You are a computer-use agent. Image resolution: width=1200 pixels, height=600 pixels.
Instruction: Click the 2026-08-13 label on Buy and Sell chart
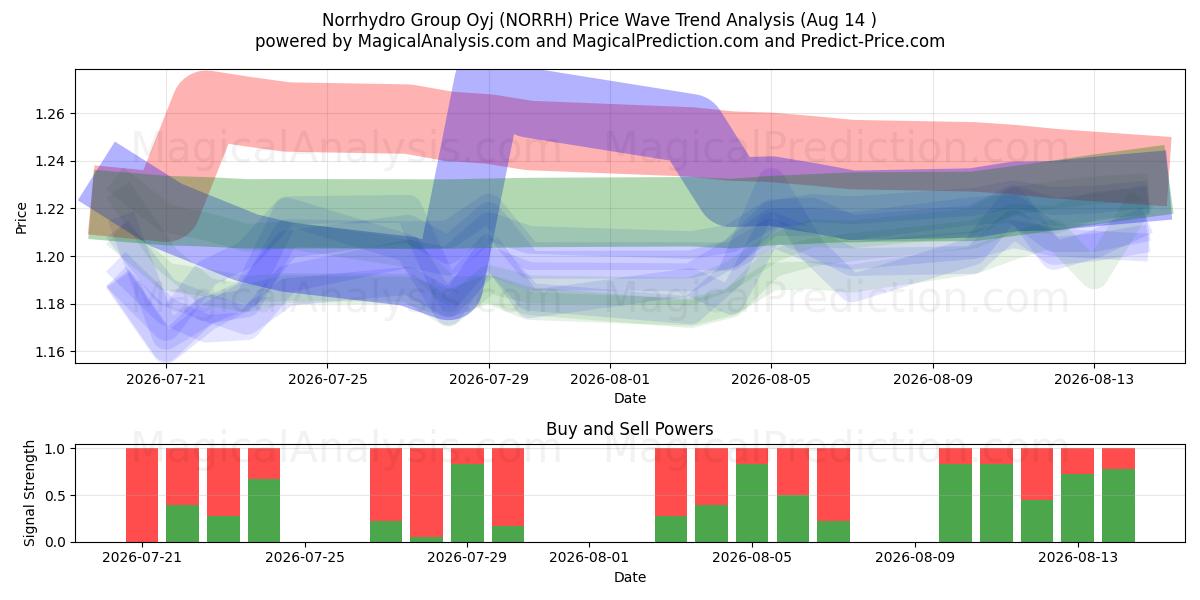tap(1078, 558)
